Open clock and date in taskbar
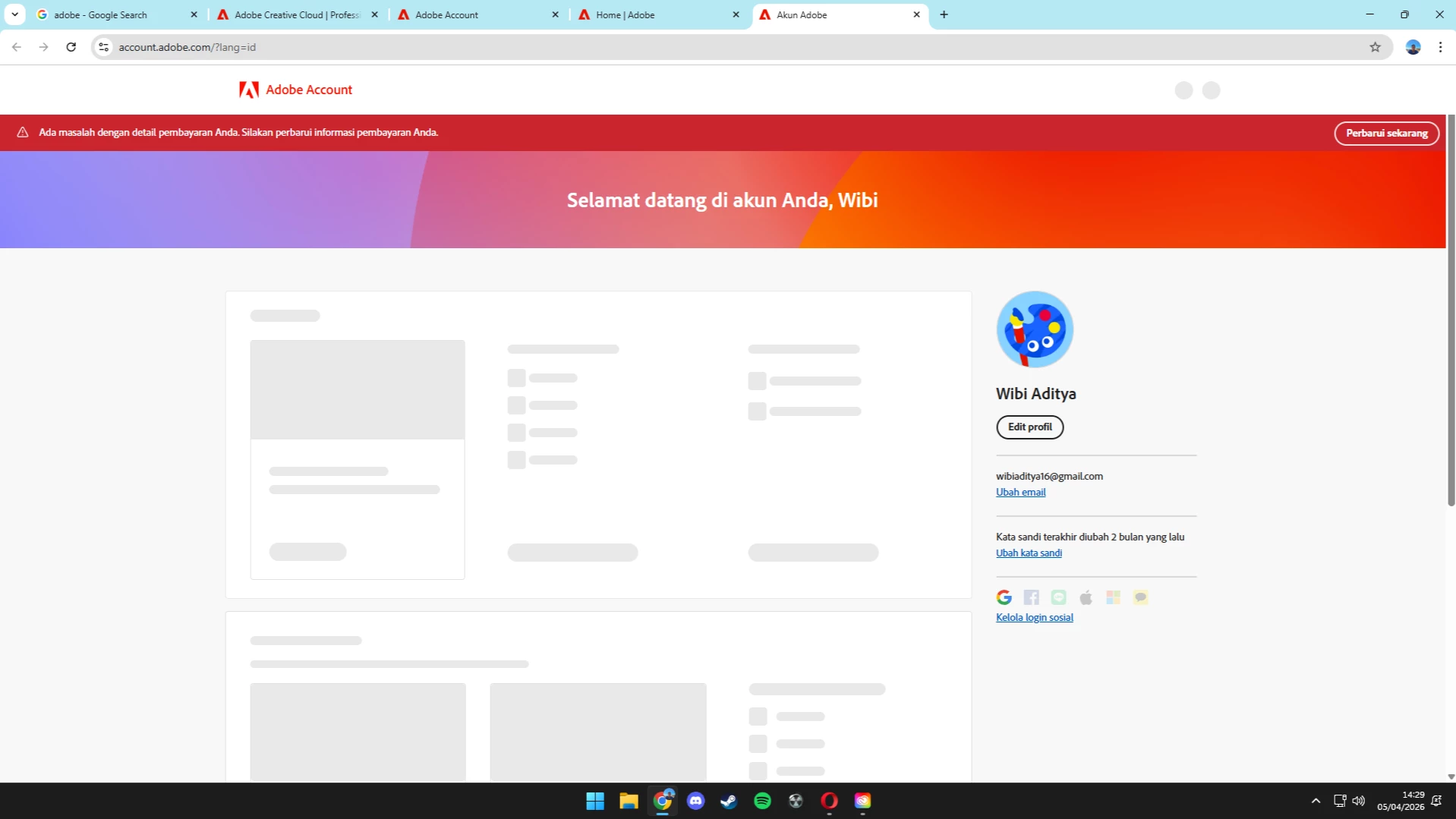Screen dimensions: 1456x819 [1401, 801]
